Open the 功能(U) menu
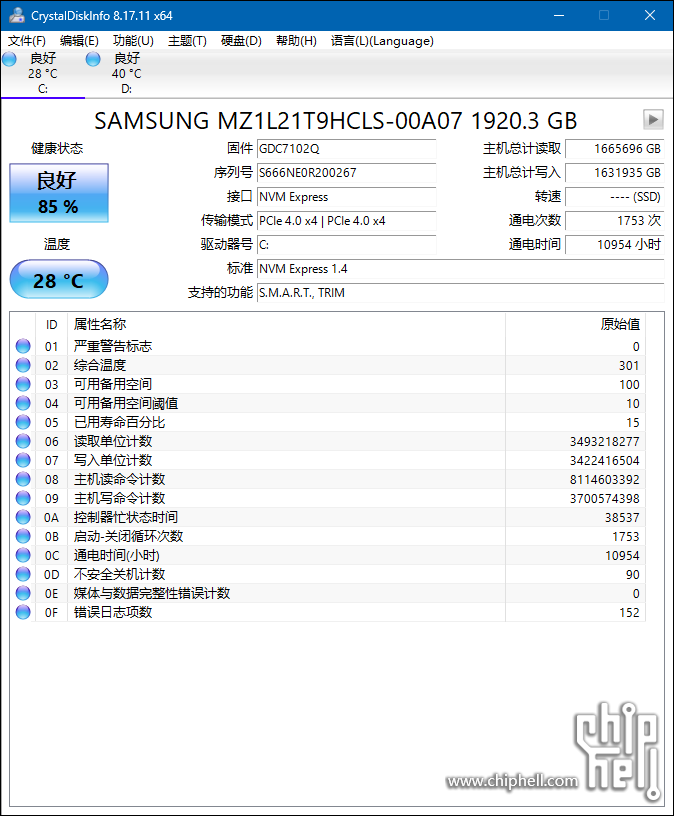This screenshot has height=816, width=674. coord(133,41)
